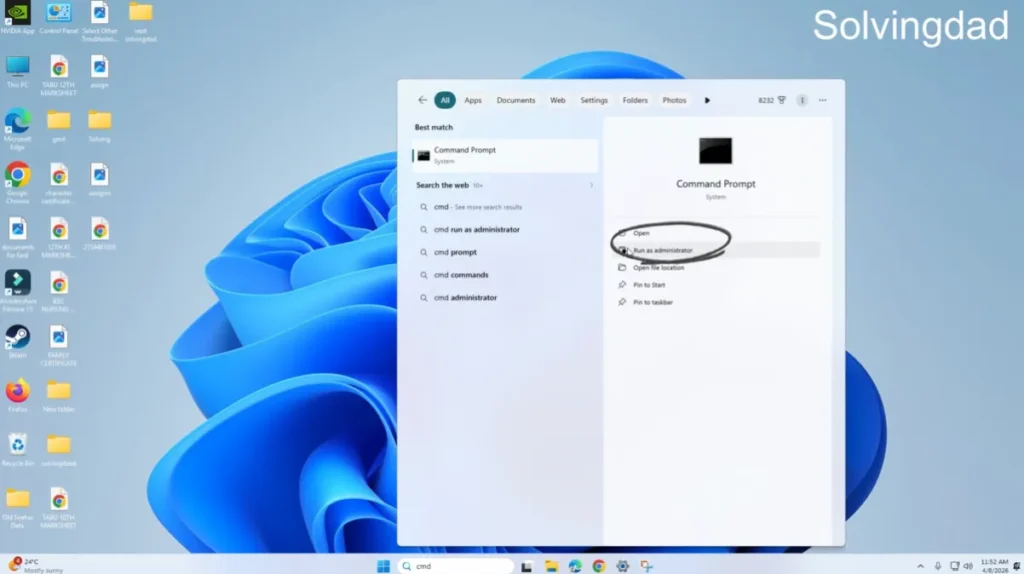
Task: Open the NVIDIA App desktop icon
Action: click(17, 14)
